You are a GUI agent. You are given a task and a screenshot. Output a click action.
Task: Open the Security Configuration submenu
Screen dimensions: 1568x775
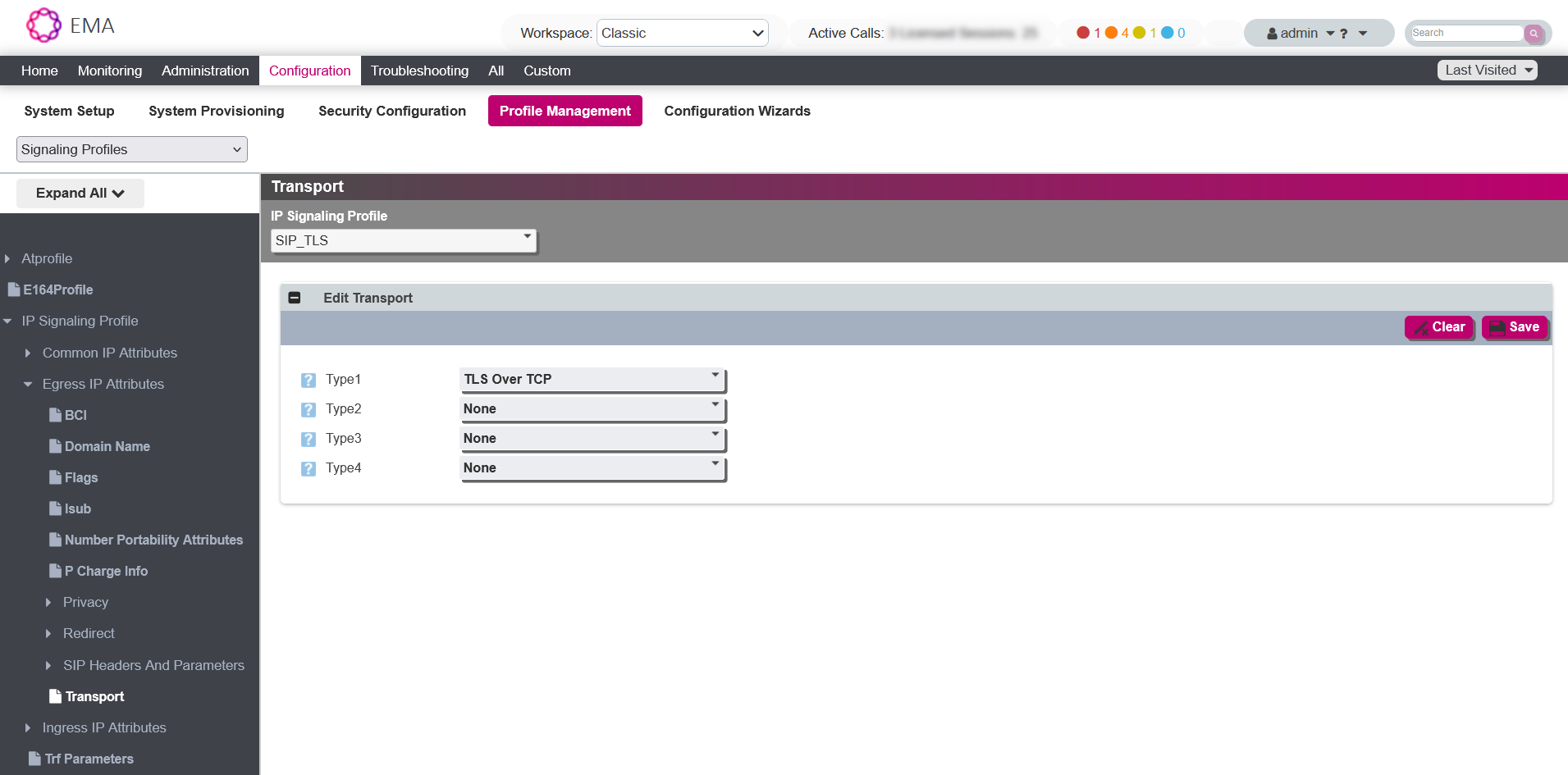click(391, 111)
